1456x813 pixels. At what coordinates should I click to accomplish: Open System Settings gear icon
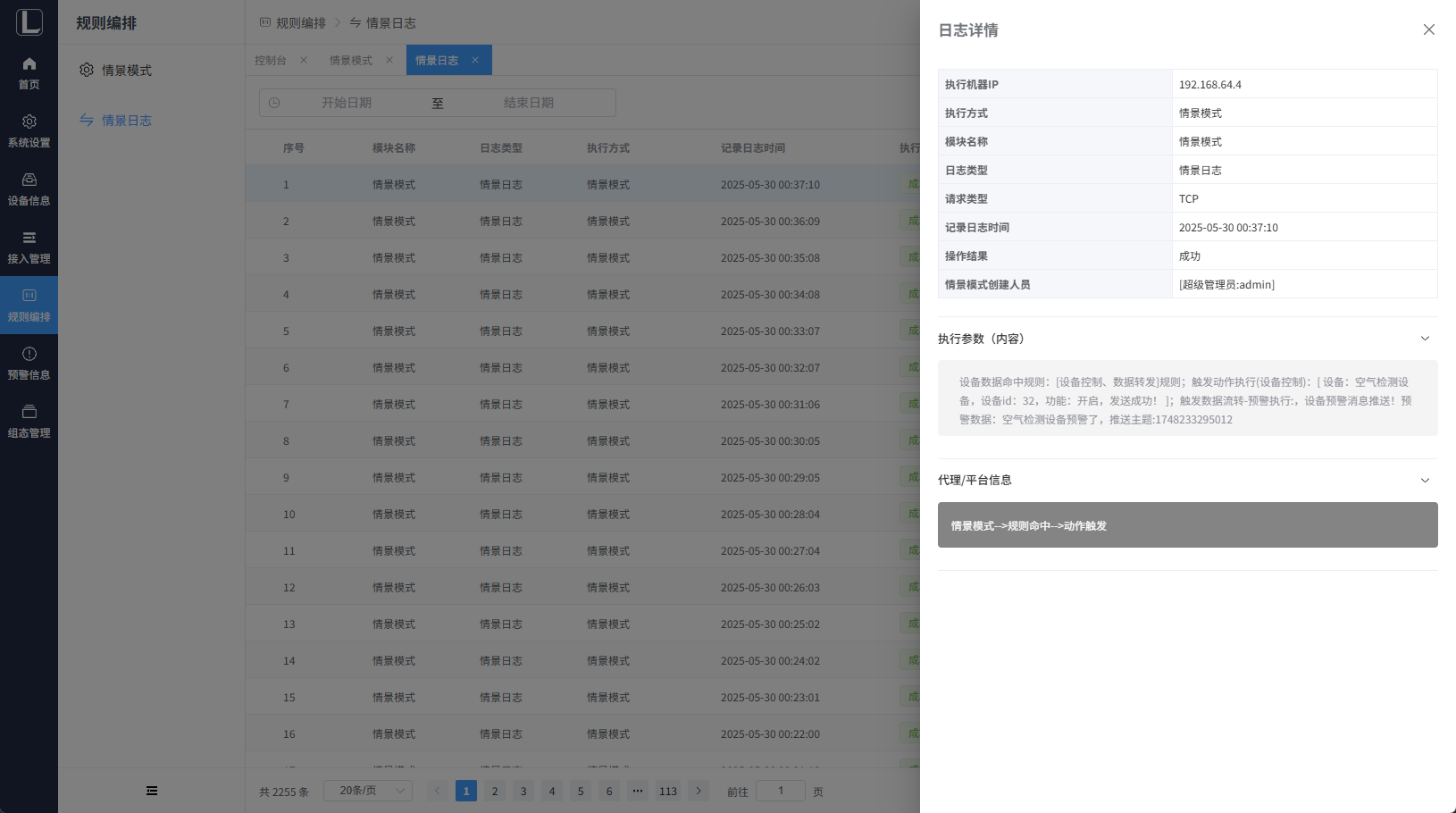[29, 122]
